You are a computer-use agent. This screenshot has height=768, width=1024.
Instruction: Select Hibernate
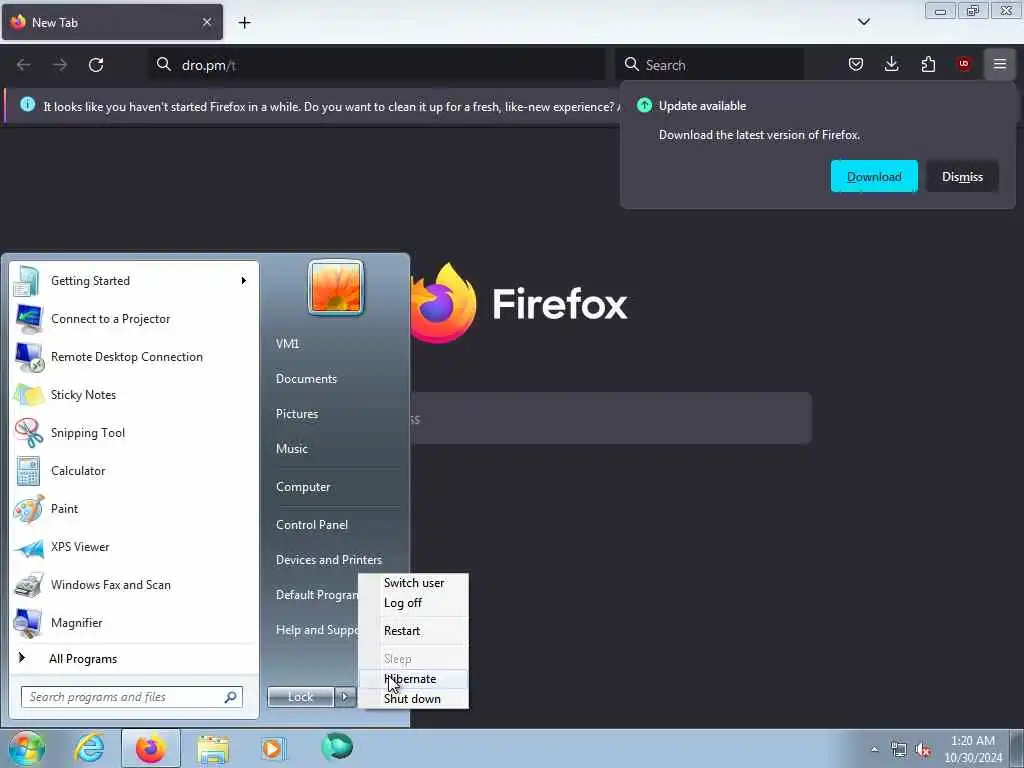click(413, 679)
